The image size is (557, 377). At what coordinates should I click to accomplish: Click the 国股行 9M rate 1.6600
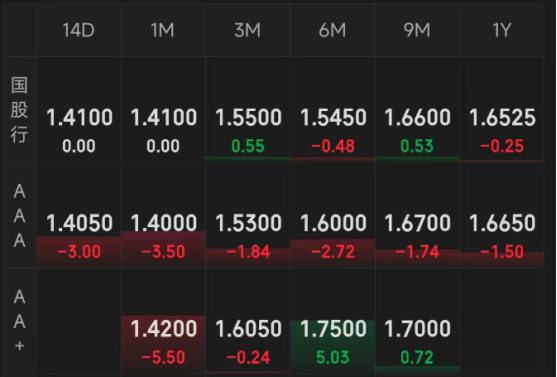pyautogui.click(x=417, y=118)
